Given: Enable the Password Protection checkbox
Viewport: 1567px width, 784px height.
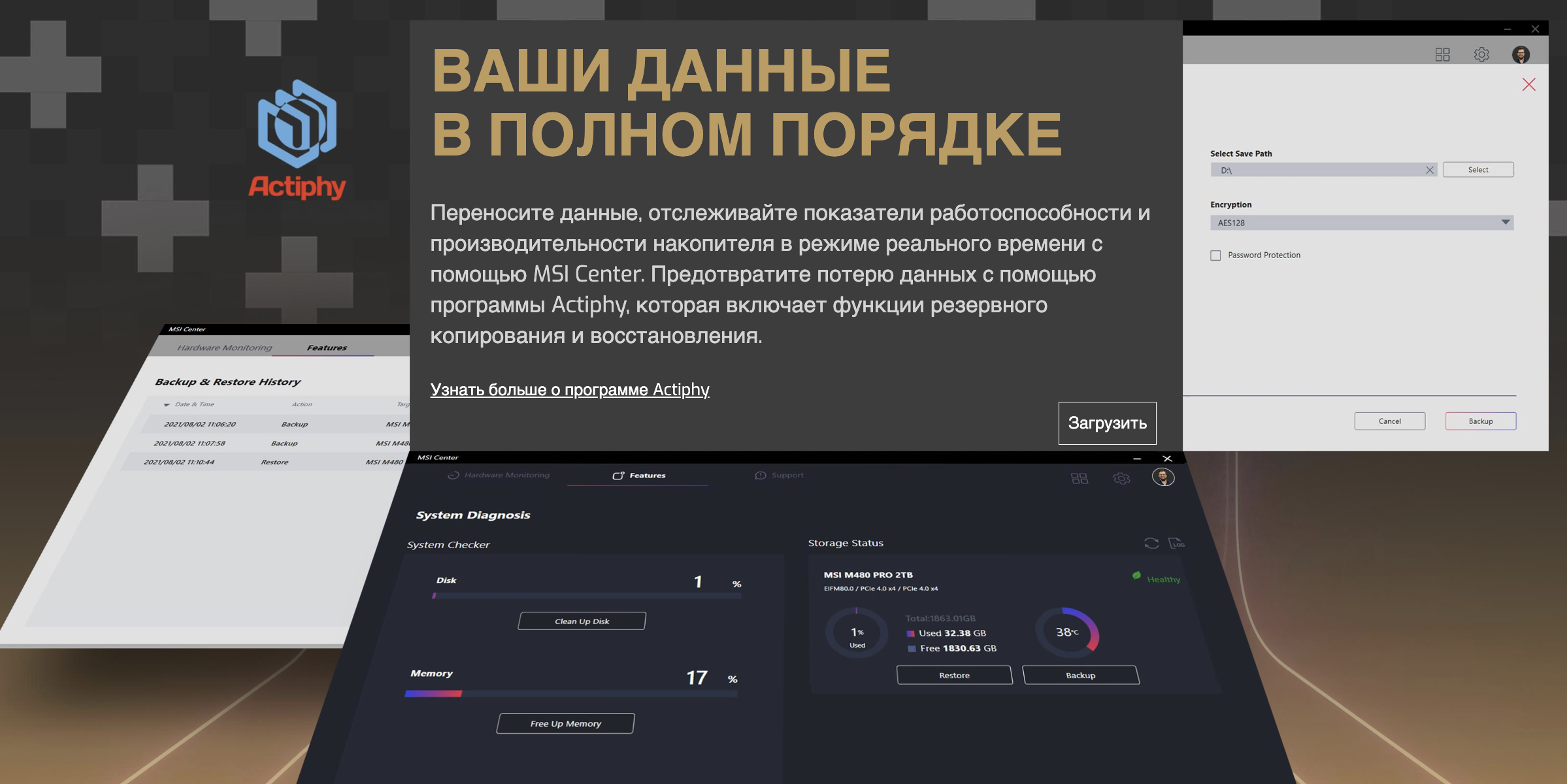Looking at the screenshot, I should (x=1215, y=255).
